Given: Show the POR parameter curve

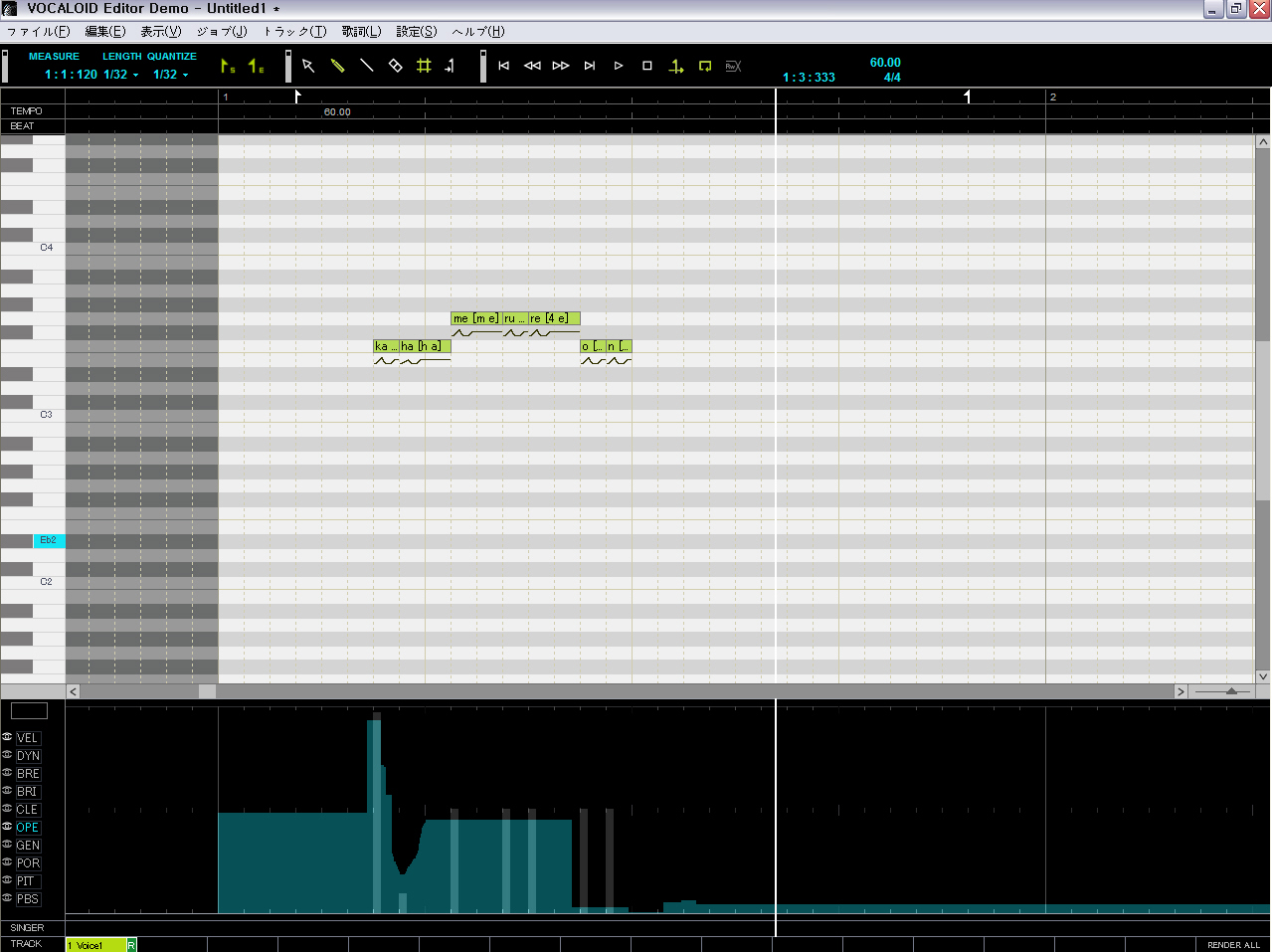Looking at the screenshot, I should [28, 863].
